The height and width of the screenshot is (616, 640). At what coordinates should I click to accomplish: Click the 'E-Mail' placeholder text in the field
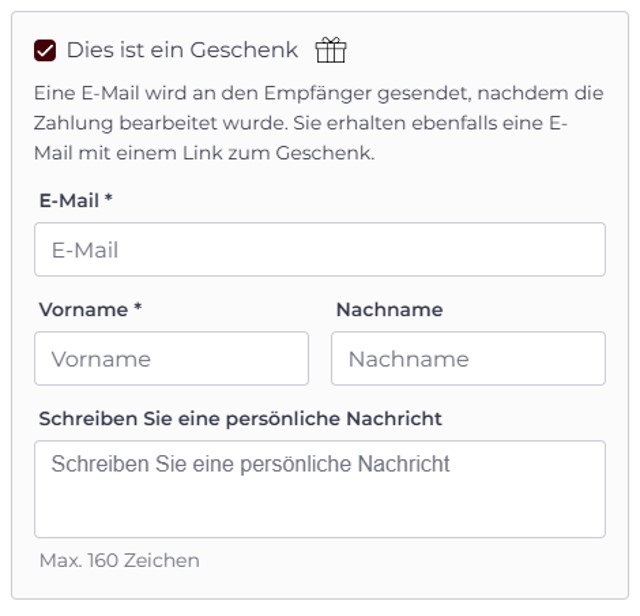tap(85, 250)
